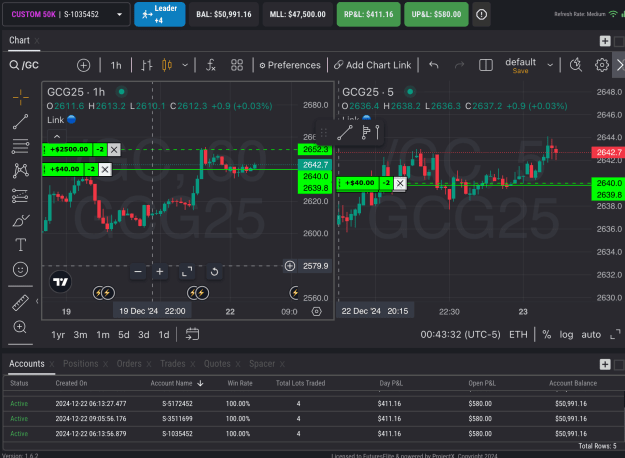The width and height of the screenshot is (625, 458).
Task: Open the TradingView logo link
Action: (61, 282)
